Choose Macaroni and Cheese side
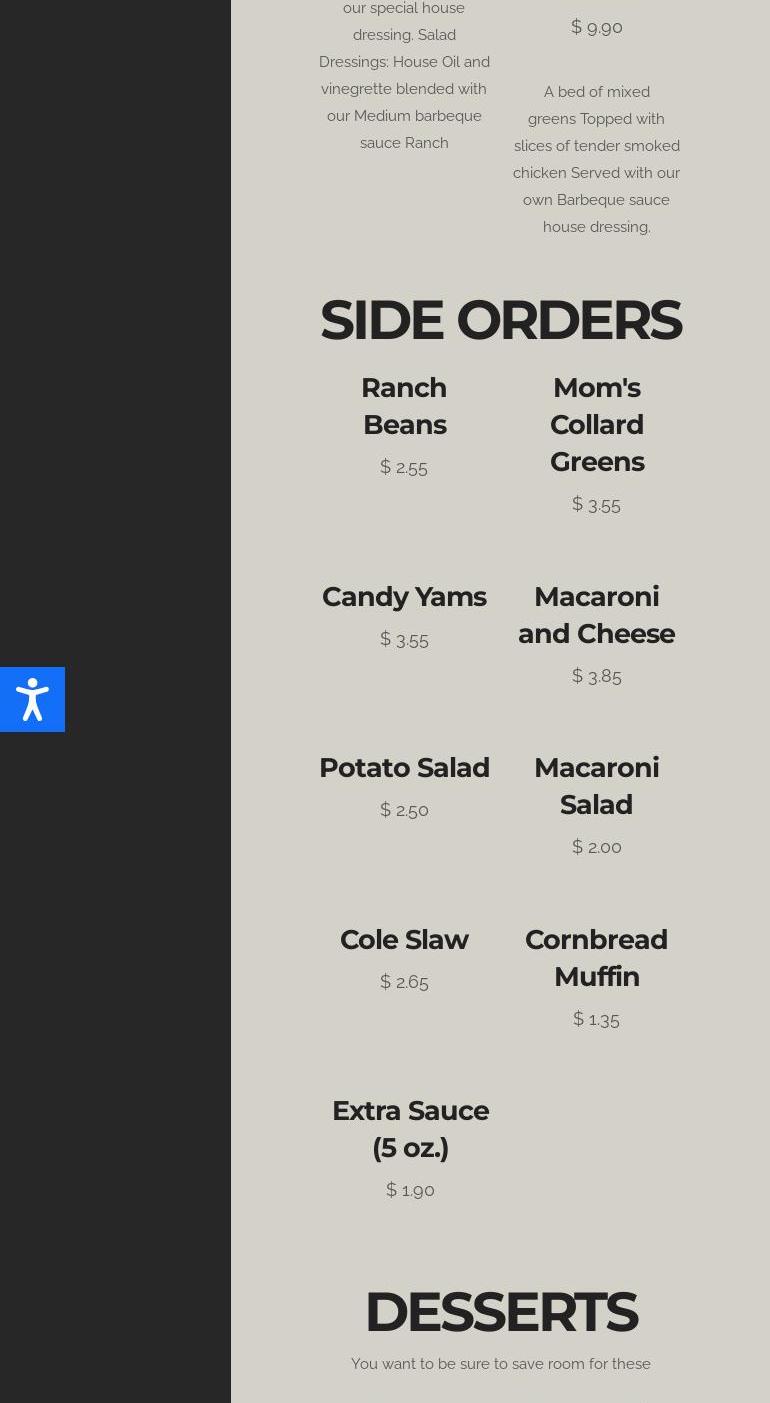770x1403 pixels. point(596,615)
